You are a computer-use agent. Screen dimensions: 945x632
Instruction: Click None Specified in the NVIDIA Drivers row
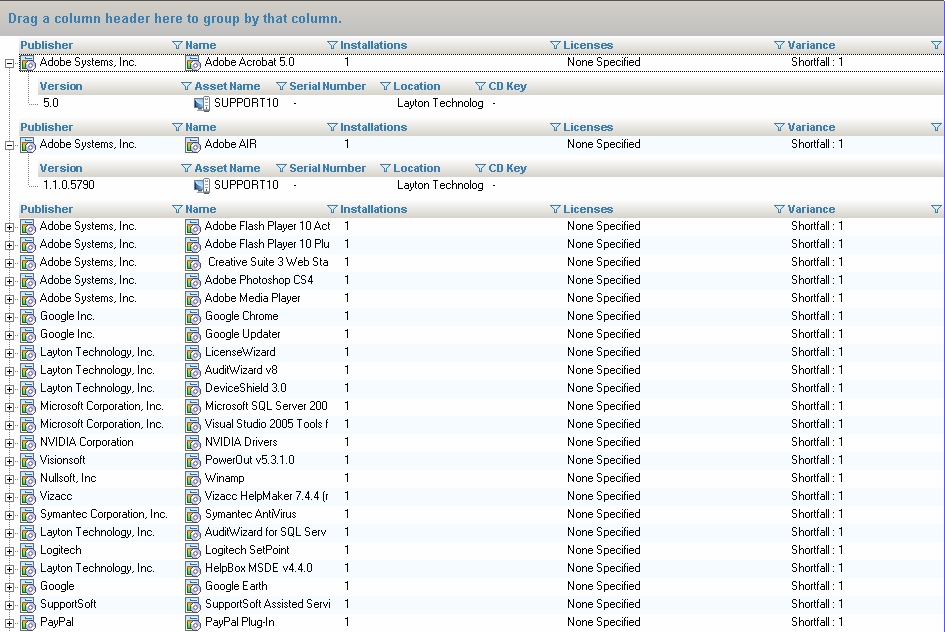point(603,442)
